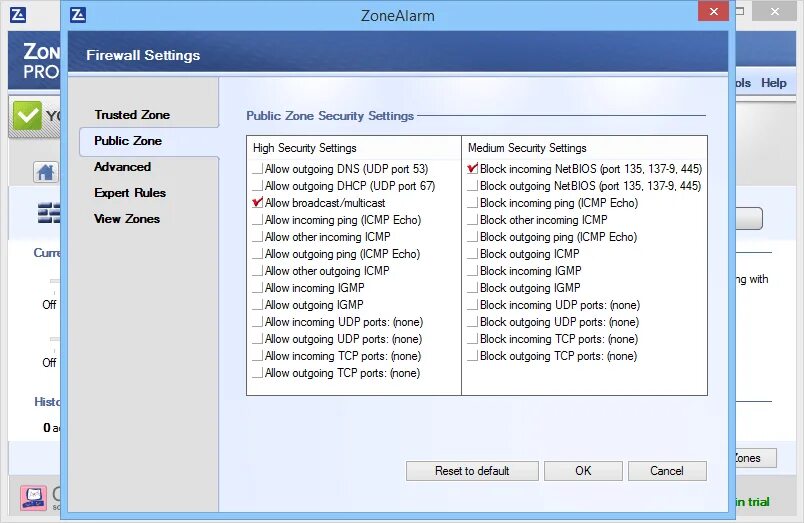Check Block outgoing ping (ICMP Echo)
The image size is (804, 523).
point(472,237)
